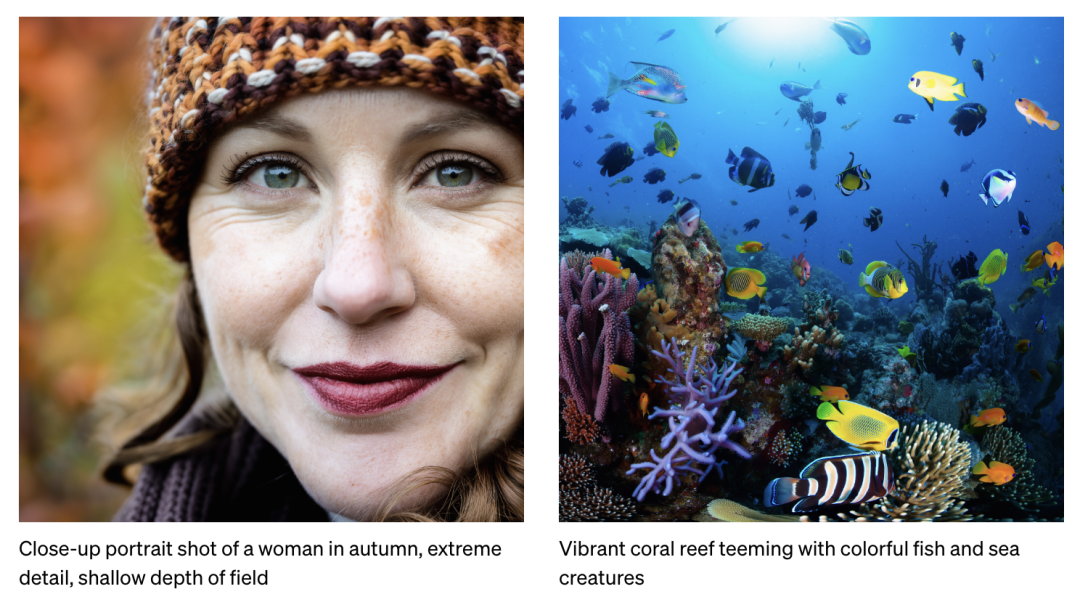Click the word 'creatures' in reef caption
Viewport: 1080px width, 597px height.
pyautogui.click(x=601, y=578)
